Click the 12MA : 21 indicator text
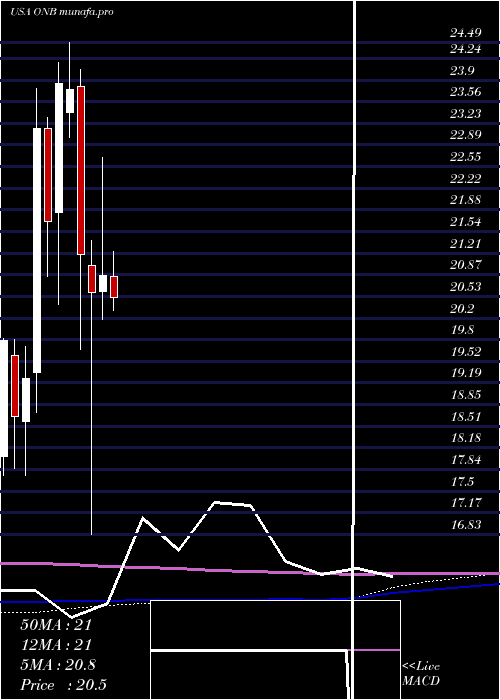Image resolution: width=500 pixels, height=700 pixels. [x=56, y=644]
